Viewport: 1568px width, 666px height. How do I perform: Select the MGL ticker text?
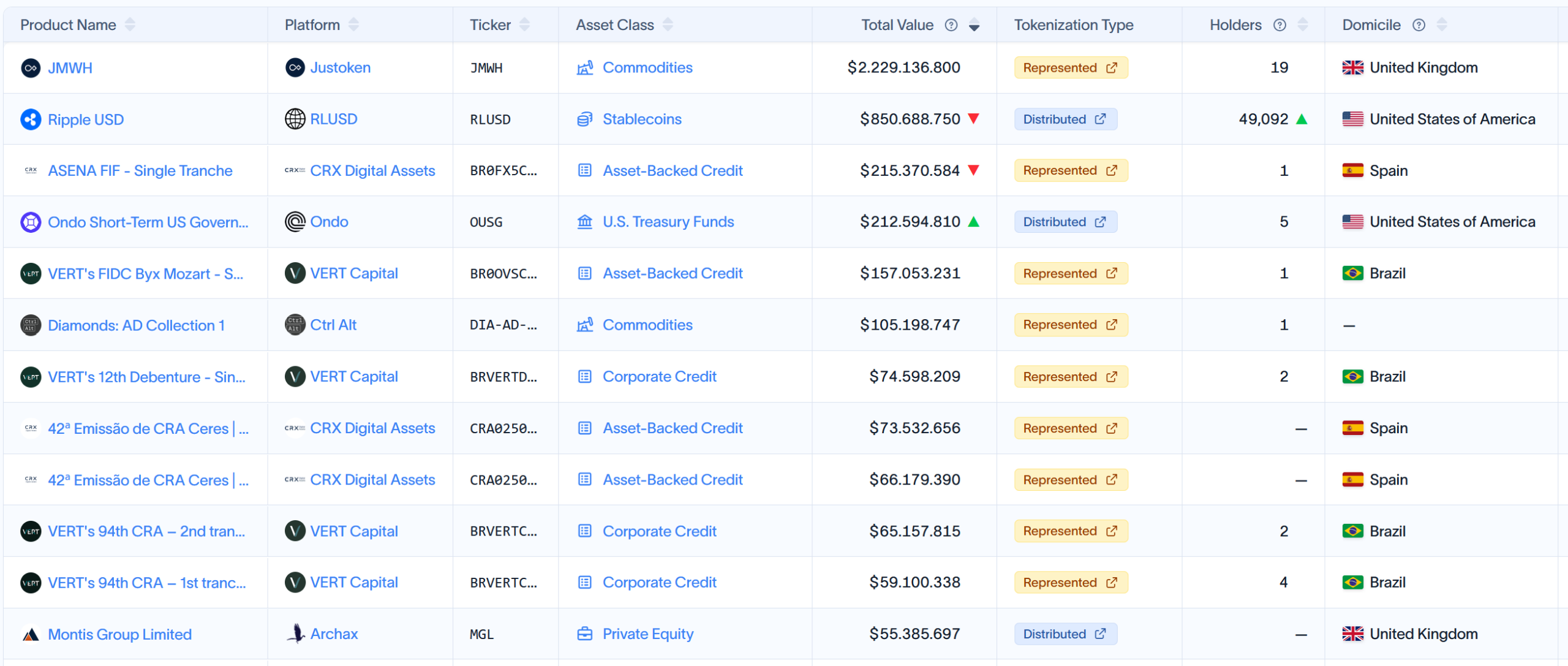(x=481, y=634)
